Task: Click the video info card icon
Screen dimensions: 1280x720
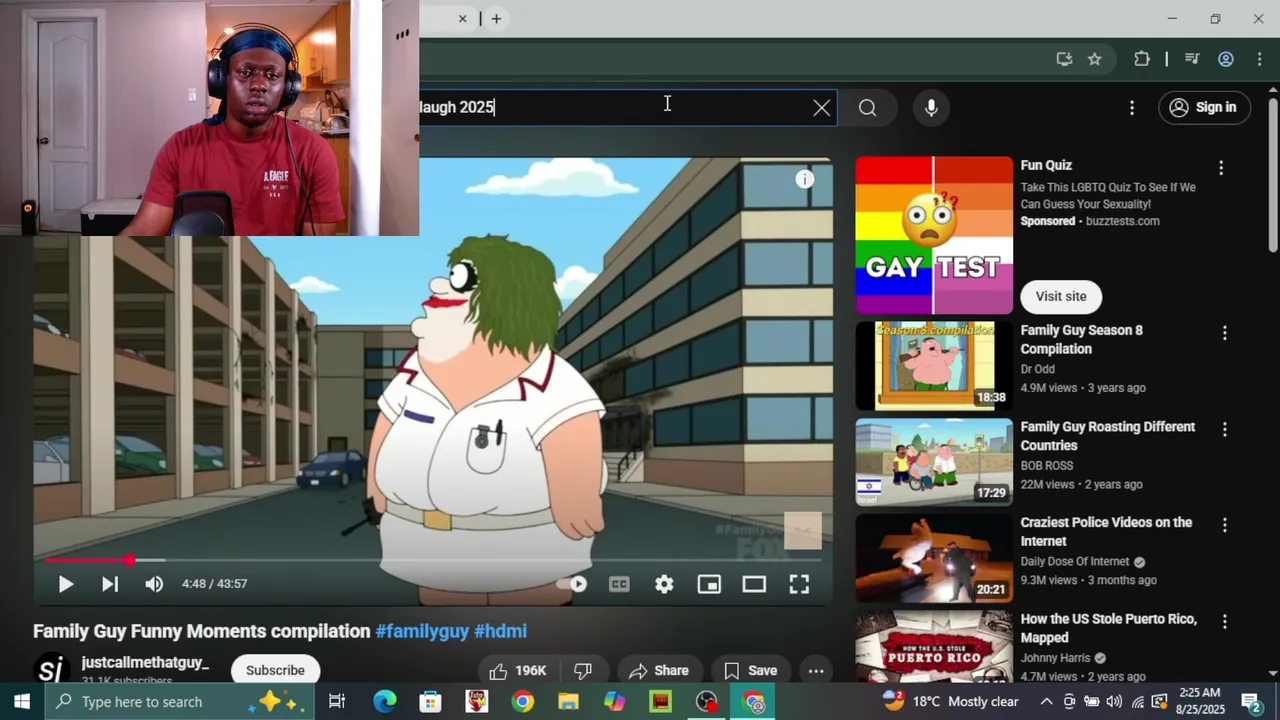Action: point(805,180)
